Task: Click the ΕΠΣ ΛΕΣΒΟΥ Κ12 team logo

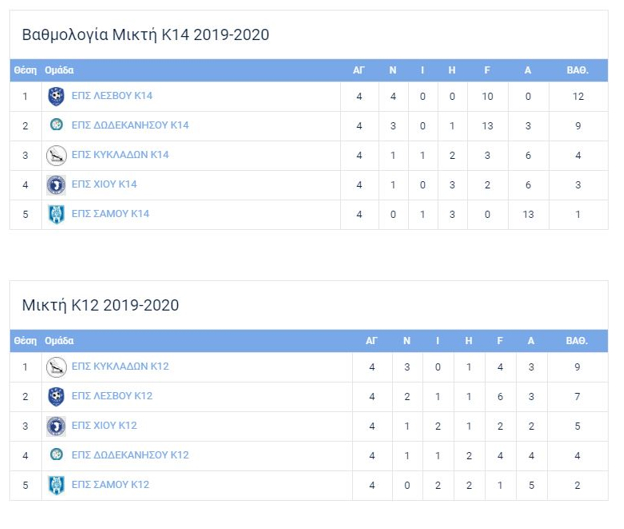Action: 57,396
